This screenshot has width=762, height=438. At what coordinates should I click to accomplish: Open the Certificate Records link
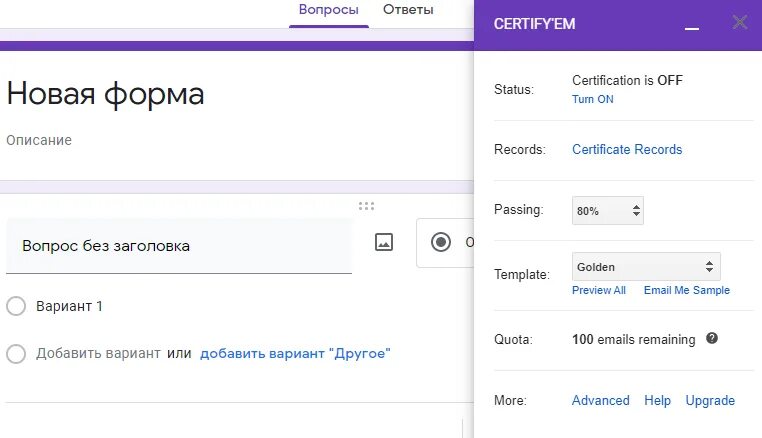pos(627,150)
